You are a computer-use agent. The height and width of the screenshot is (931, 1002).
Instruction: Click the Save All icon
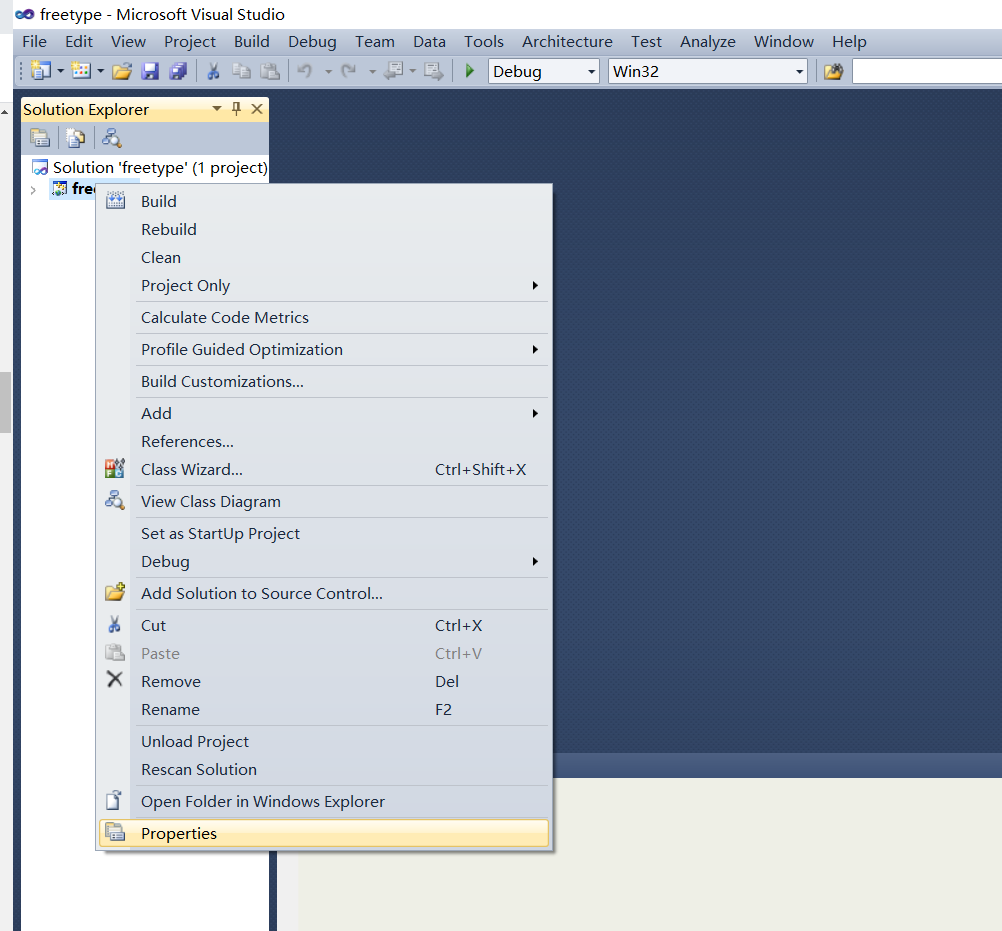click(x=178, y=71)
